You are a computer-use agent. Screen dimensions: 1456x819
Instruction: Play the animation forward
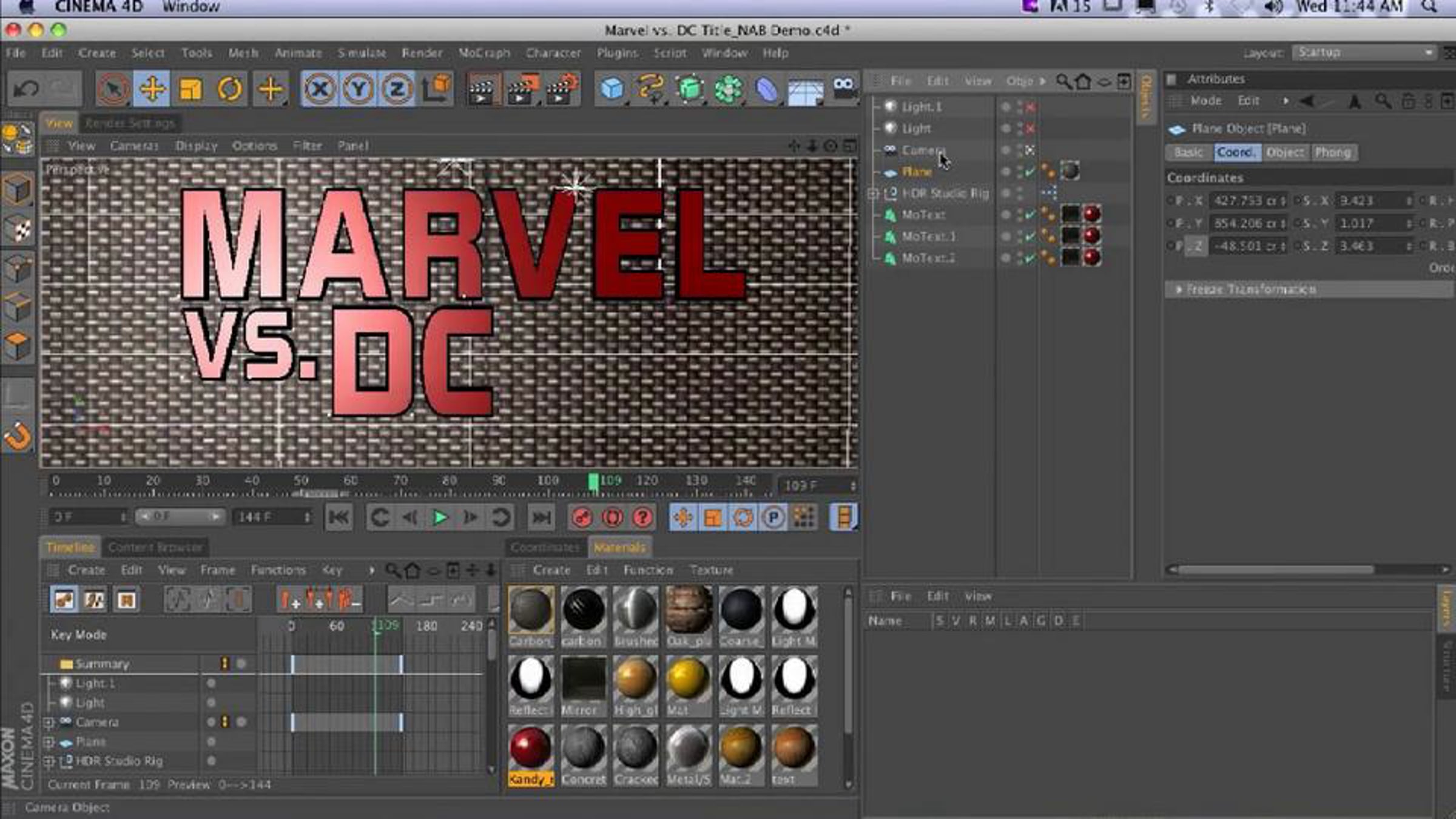(x=440, y=517)
